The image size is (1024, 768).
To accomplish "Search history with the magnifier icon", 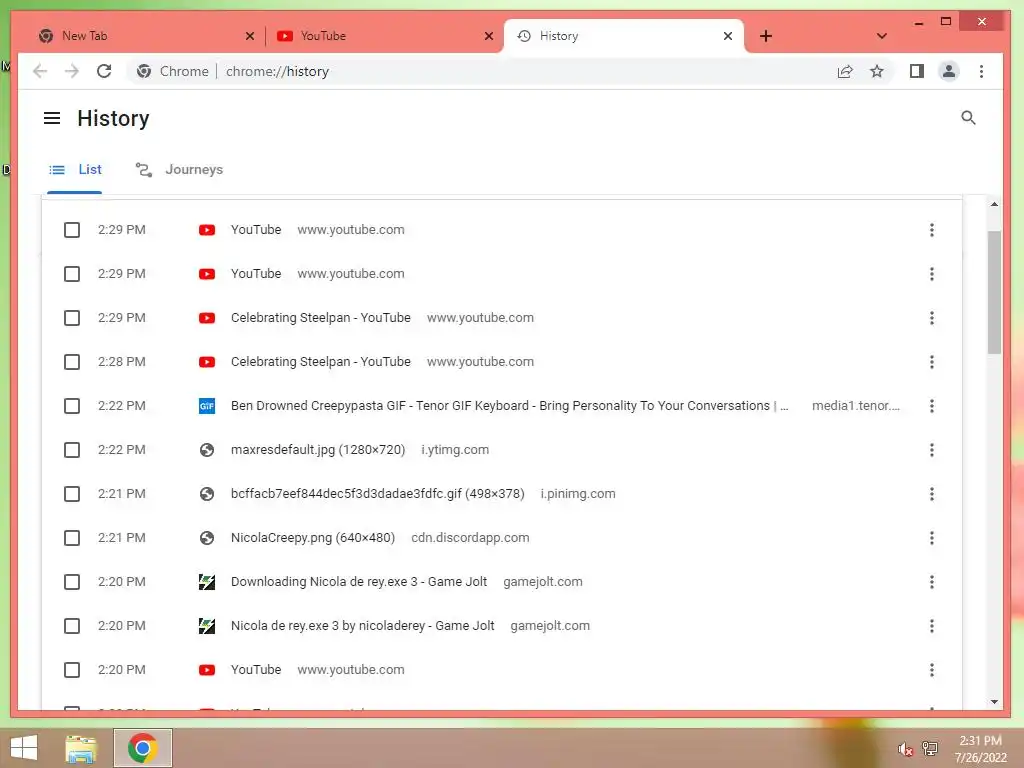I will tap(968, 118).
